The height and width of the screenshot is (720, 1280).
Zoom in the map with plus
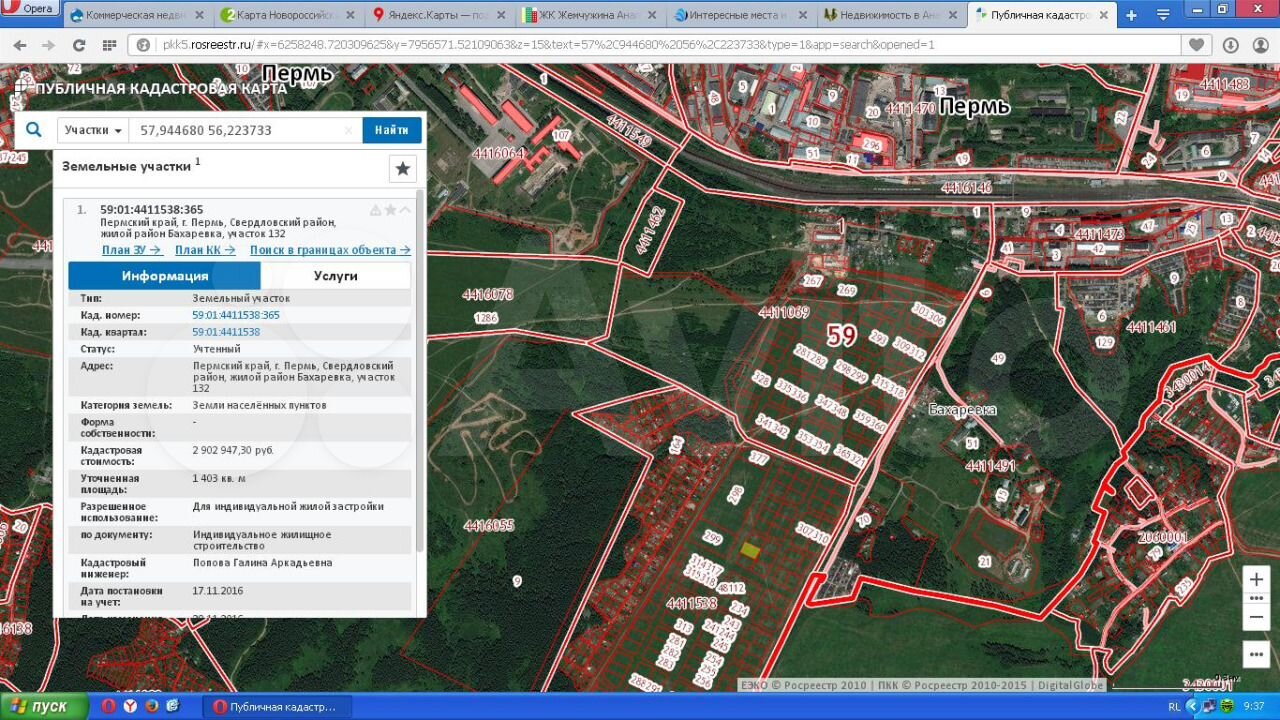click(1256, 580)
